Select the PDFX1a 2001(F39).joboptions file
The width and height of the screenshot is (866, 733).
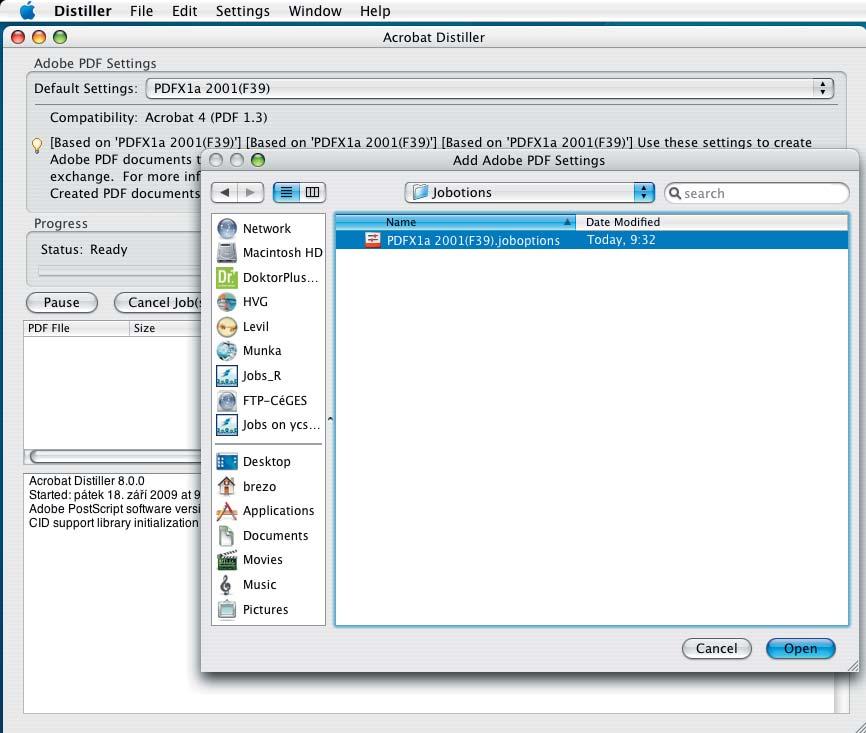(x=592, y=240)
